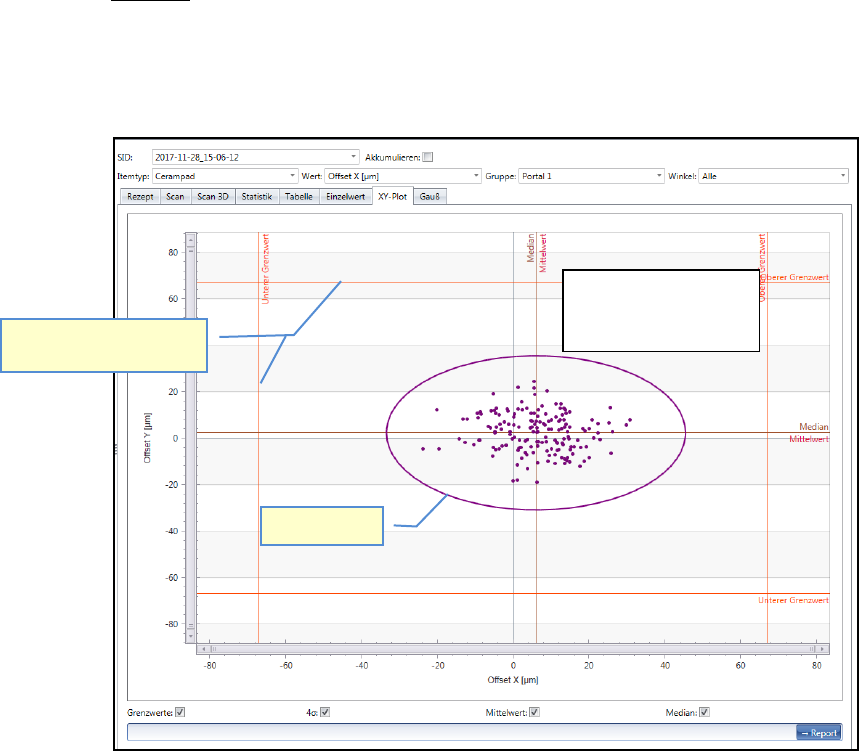This screenshot has height=751, width=859.
Task: Click the Report button
Action: tap(818, 733)
